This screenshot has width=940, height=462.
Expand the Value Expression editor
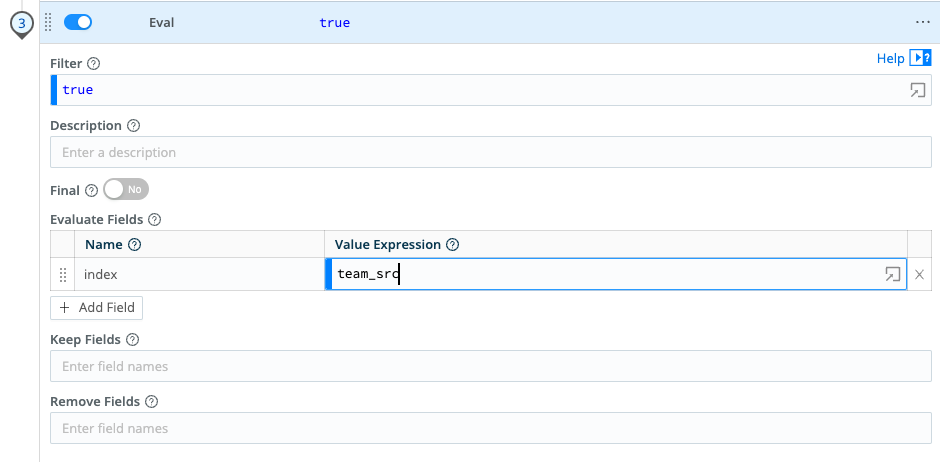(893, 274)
